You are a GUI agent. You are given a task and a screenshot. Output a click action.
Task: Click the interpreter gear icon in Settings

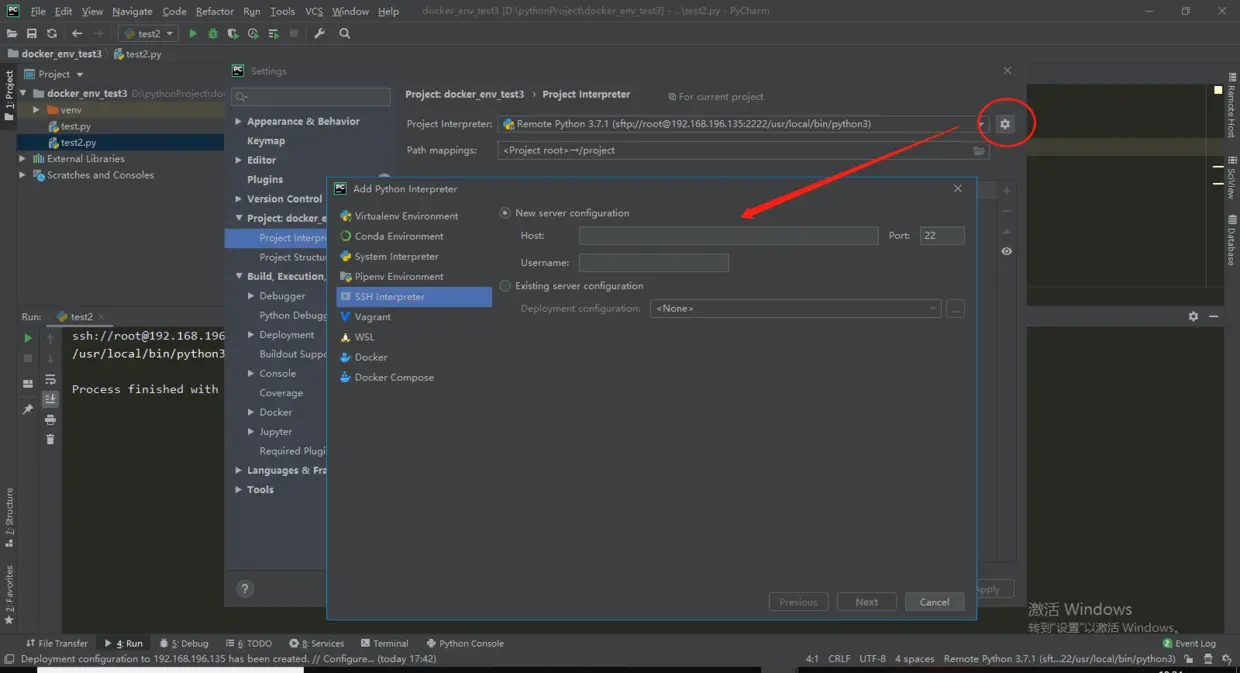coord(1006,124)
